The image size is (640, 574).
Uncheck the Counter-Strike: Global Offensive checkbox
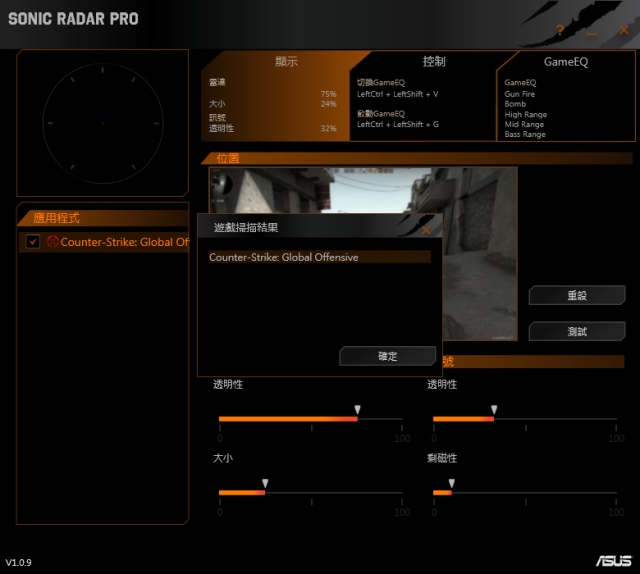tap(33, 242)
